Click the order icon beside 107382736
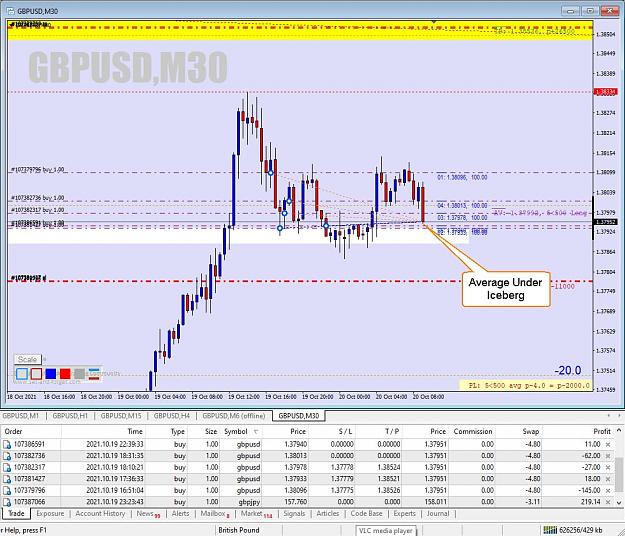The height and width of the screenshot is (536, 625). pyautogui.click(x=7, y=456)
